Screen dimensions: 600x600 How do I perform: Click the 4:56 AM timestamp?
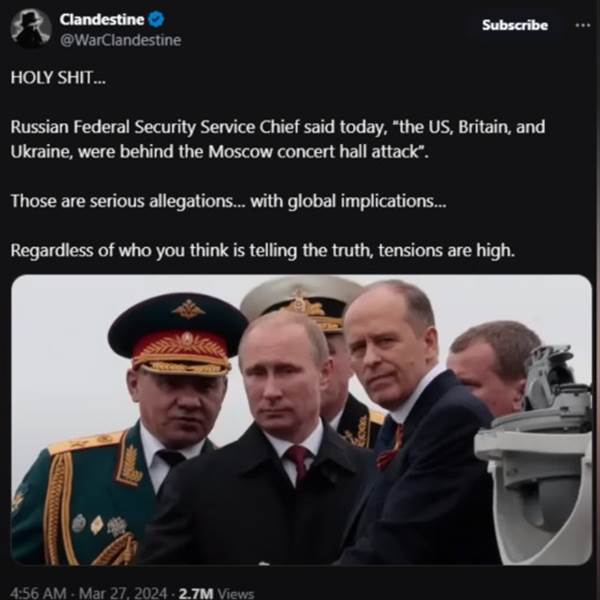tap(39, 593)
